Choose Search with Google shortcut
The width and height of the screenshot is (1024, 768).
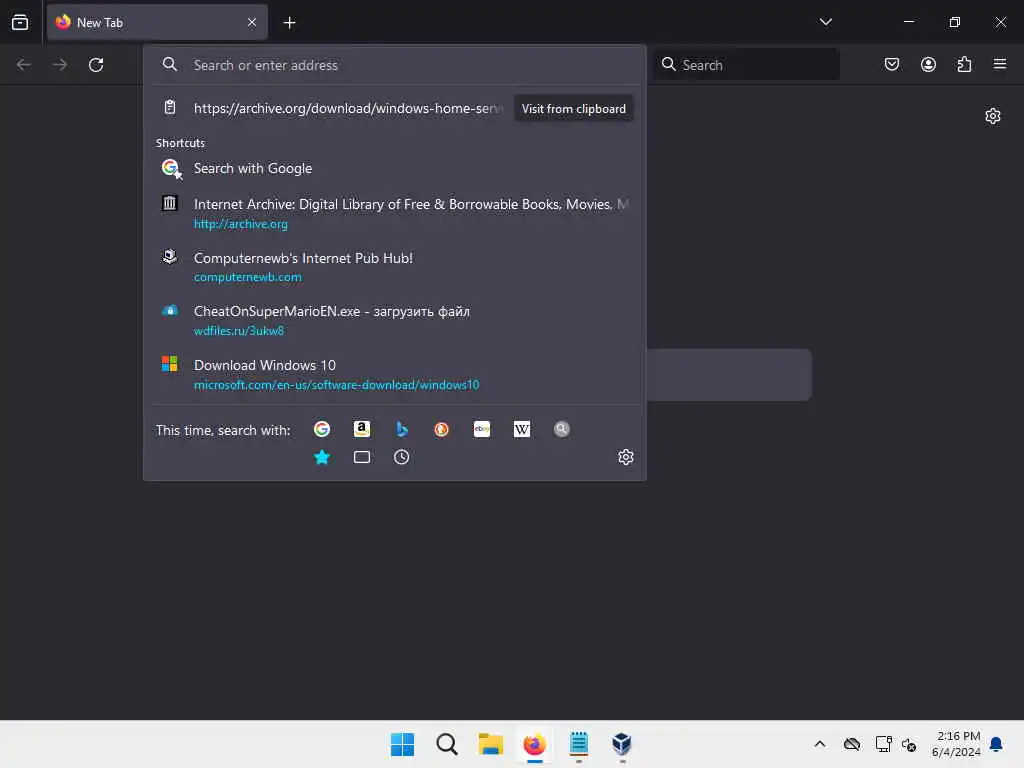[394, 168]
